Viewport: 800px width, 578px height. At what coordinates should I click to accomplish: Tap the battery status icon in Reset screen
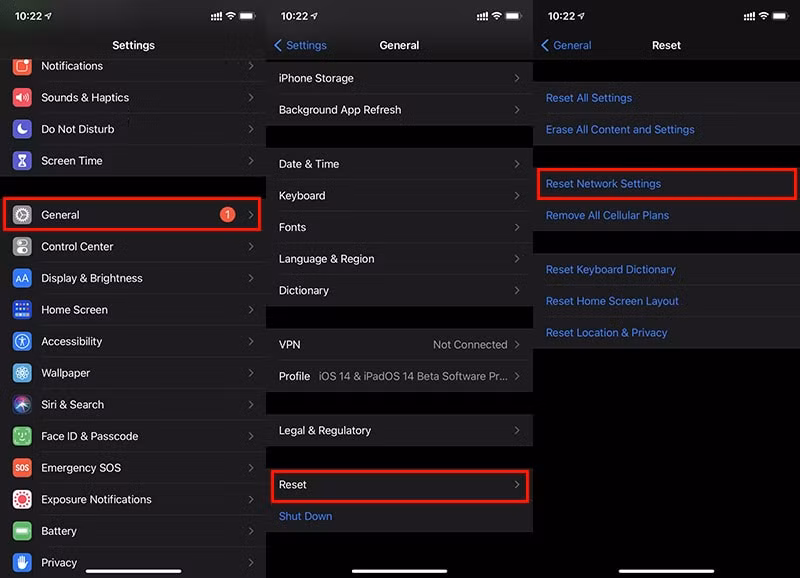[x=781, y=16]
